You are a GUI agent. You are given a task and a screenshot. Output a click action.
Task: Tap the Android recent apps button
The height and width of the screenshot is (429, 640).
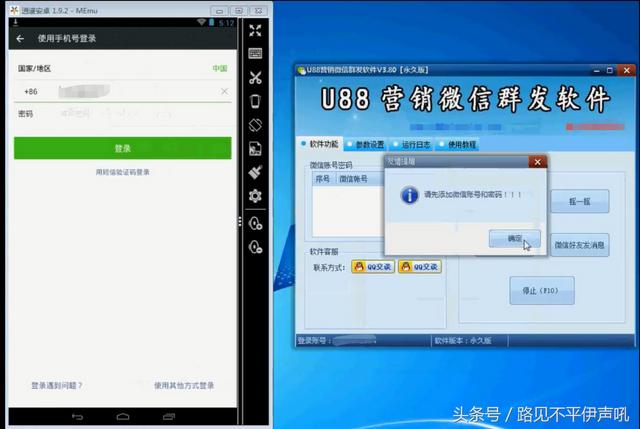coord(169,417)
